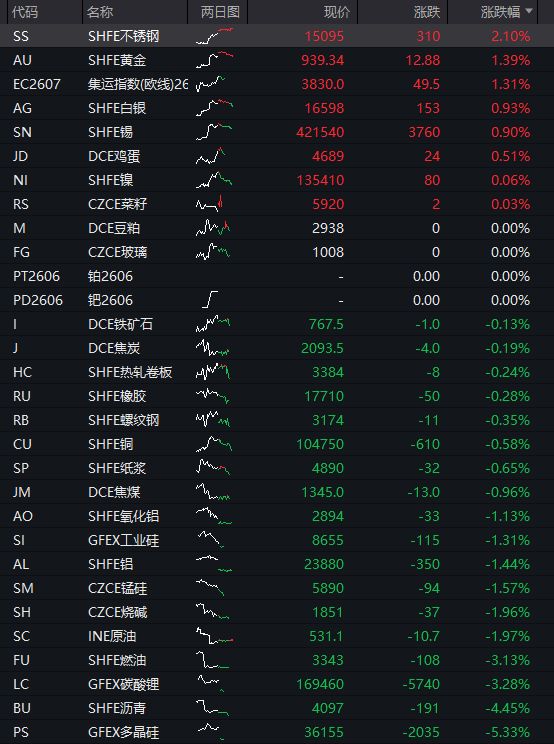Select the EC2607 集运指数 row
This screenshot has width=554, height=744.
[277, 84]
